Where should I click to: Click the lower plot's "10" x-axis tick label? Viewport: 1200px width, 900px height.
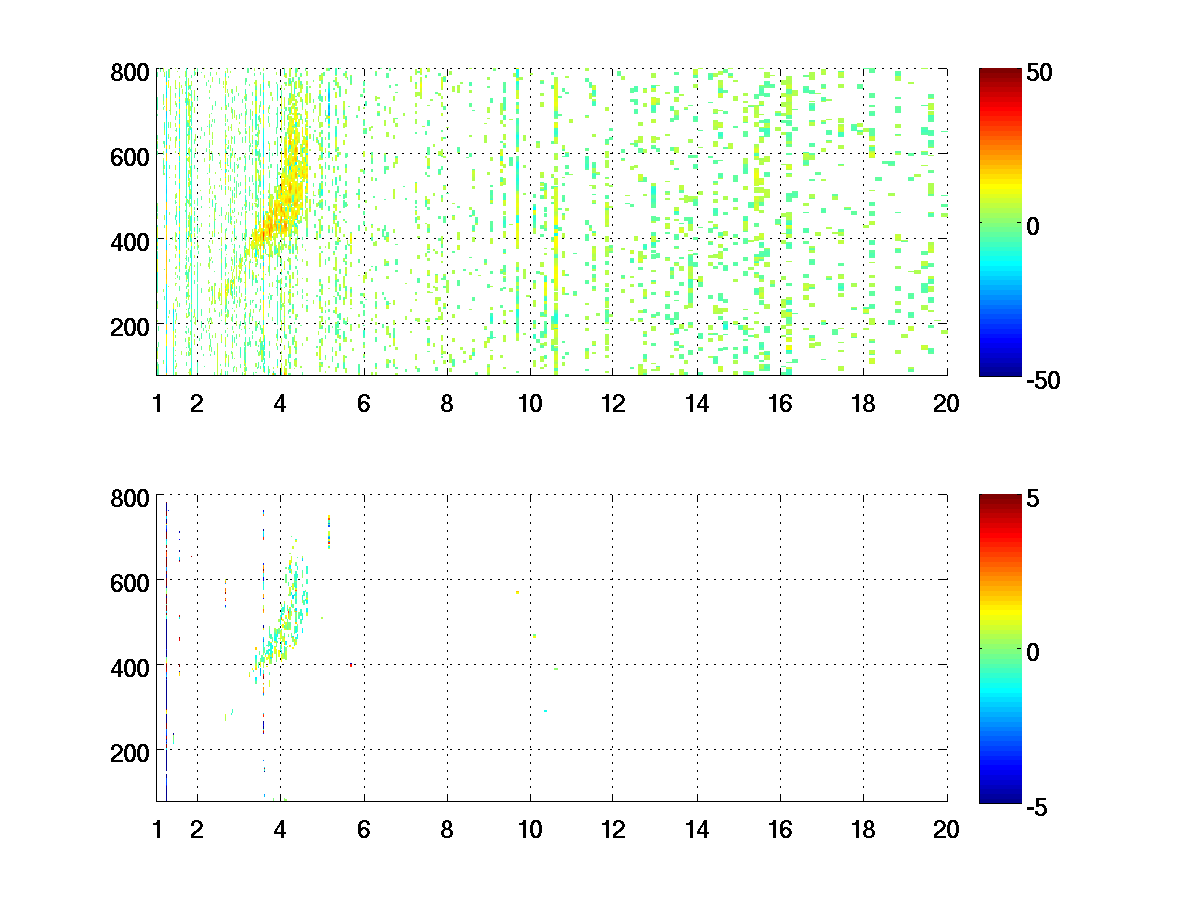tap(530, 830)
